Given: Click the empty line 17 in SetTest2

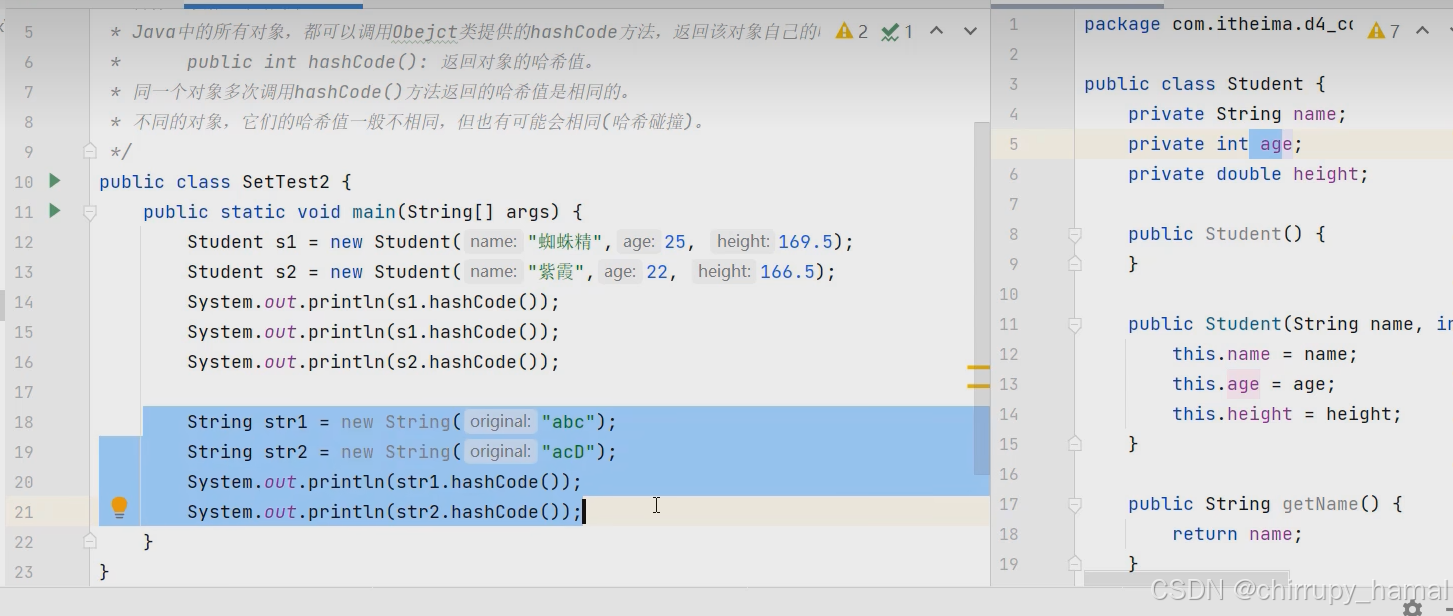Looking at the screenshot, I should (540, 392).
